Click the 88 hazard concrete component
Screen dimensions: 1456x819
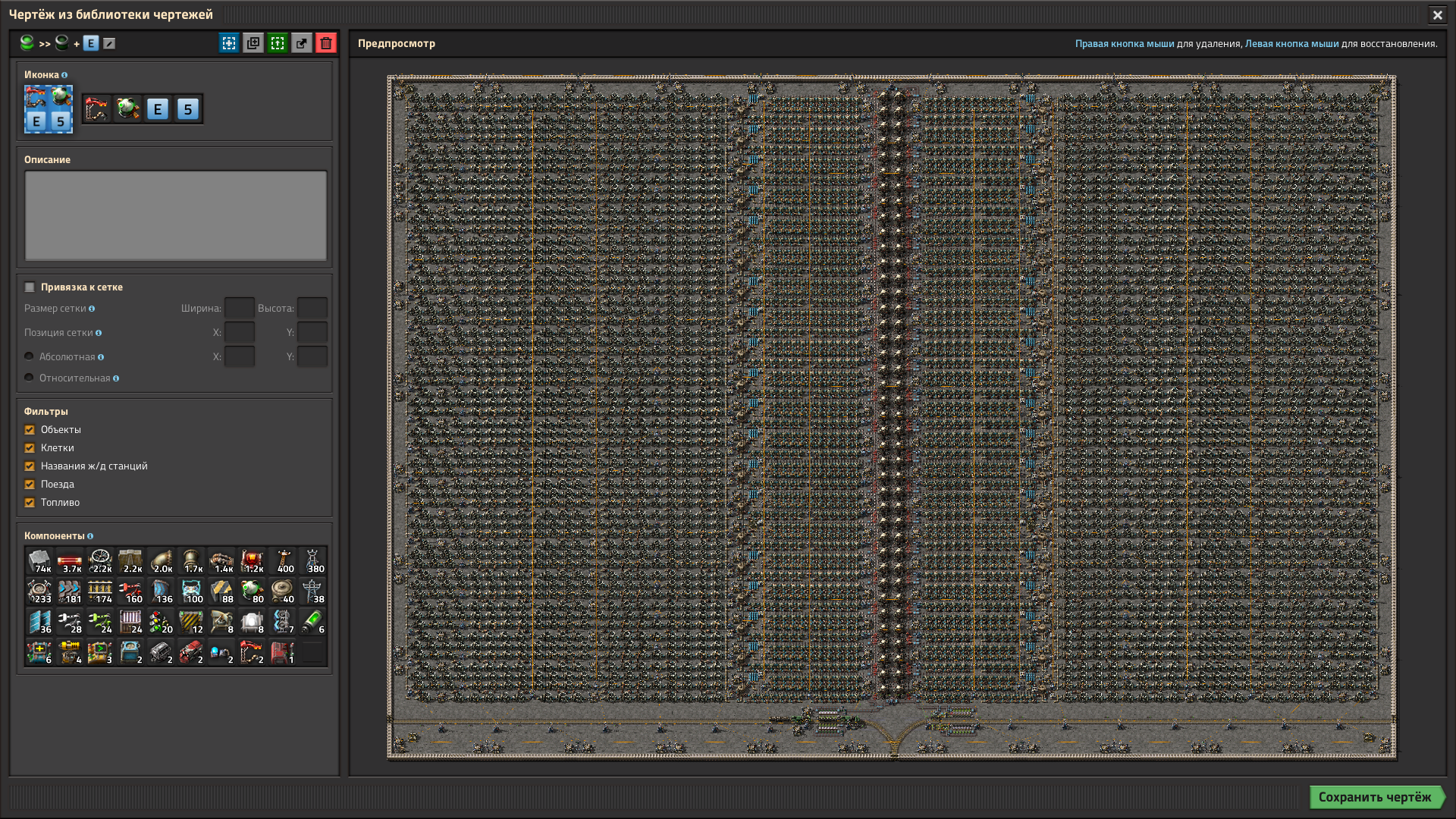coord(221,591)
